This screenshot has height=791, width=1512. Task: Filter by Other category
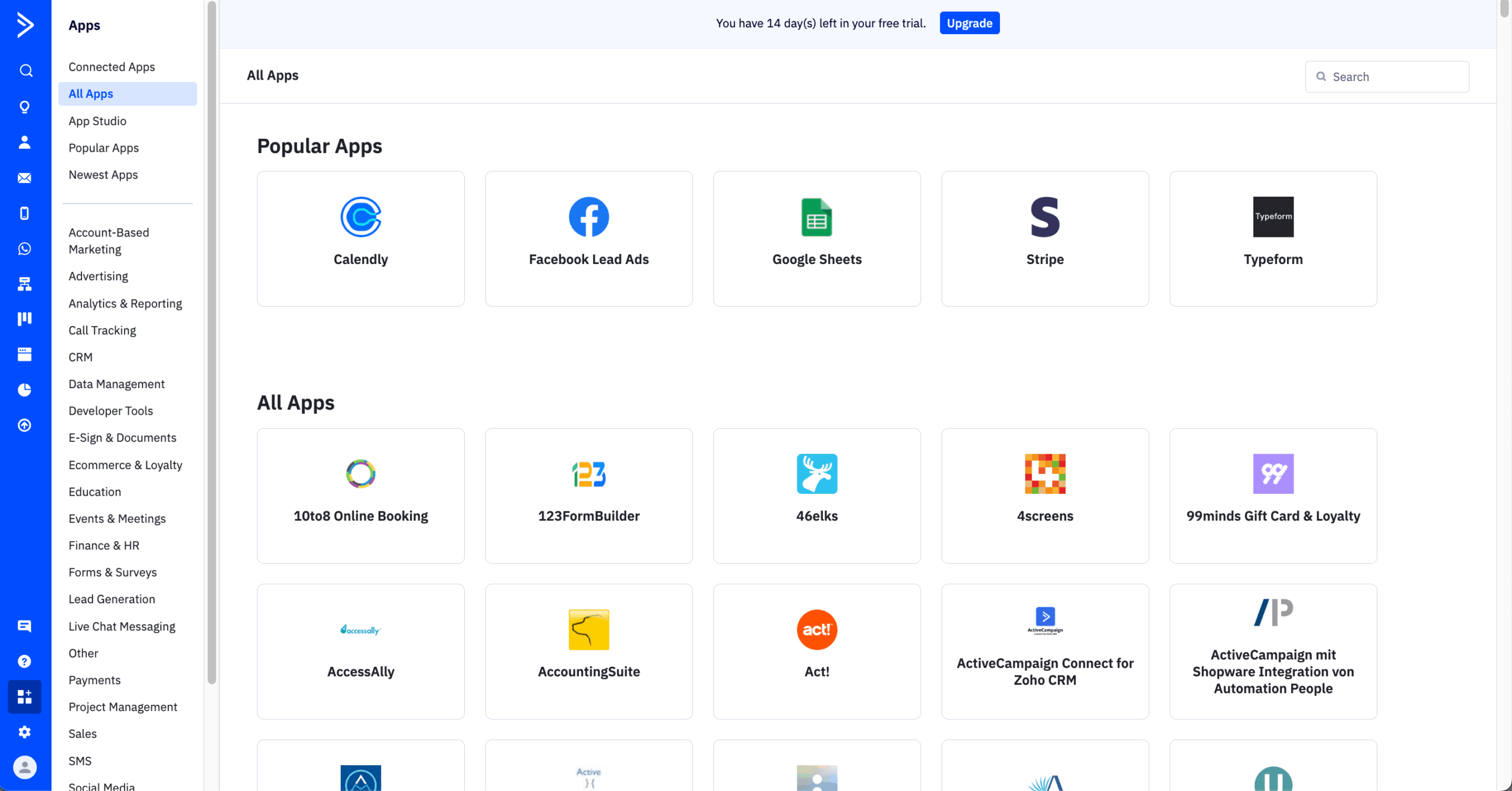pyautogui.click(x=83, y=653)
